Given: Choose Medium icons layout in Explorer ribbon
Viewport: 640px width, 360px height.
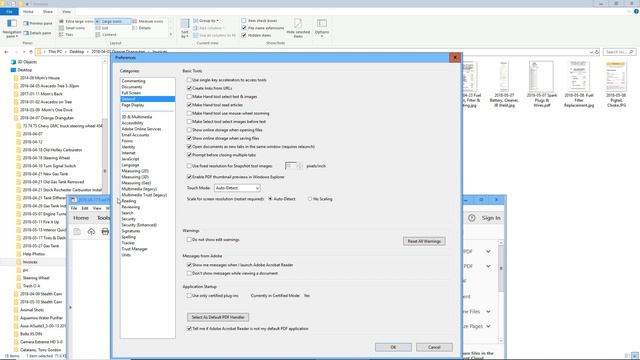Looking at the screenshot, I should tap(148, 21).
